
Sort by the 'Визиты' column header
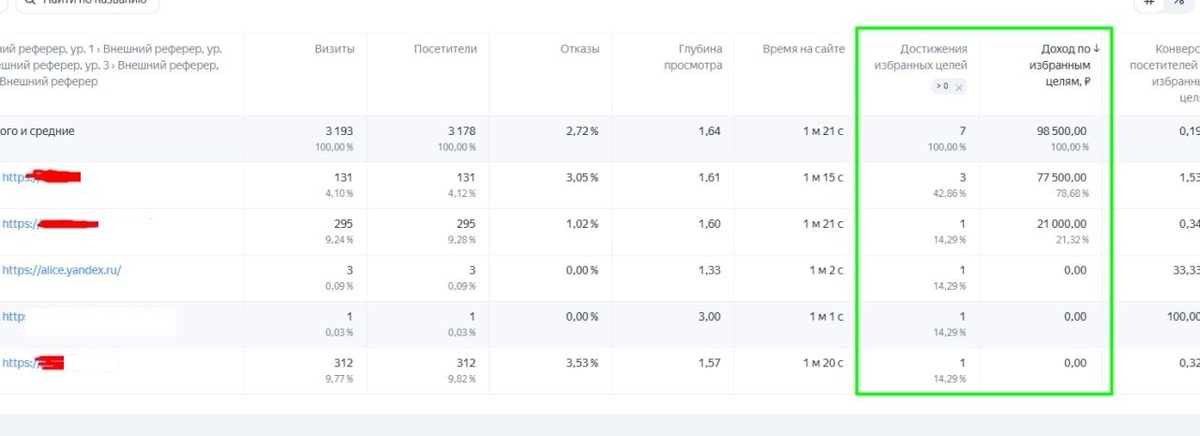334,49
